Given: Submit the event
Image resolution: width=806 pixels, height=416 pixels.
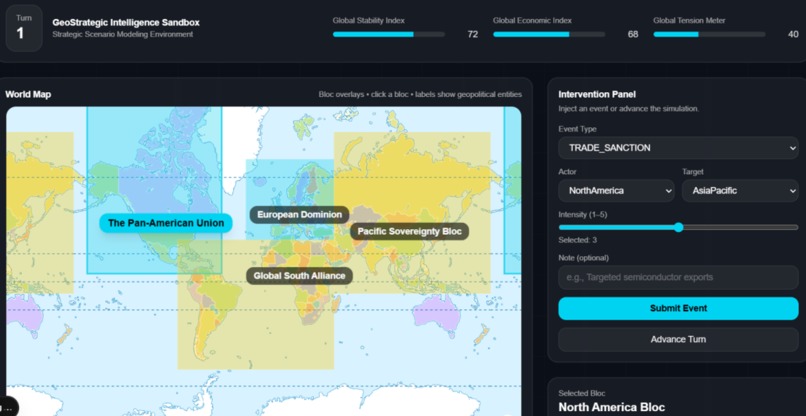Looking at the screenshot, I should click(x=678, y=308).
